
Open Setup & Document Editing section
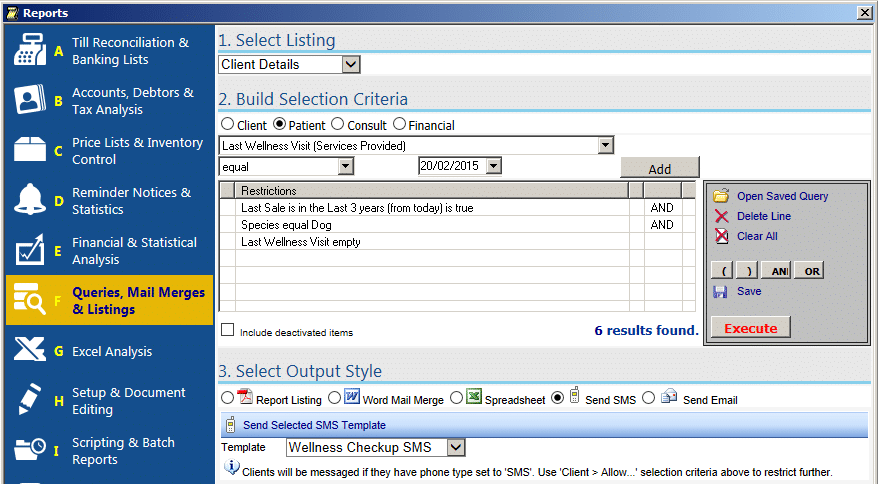coord(109,401)
